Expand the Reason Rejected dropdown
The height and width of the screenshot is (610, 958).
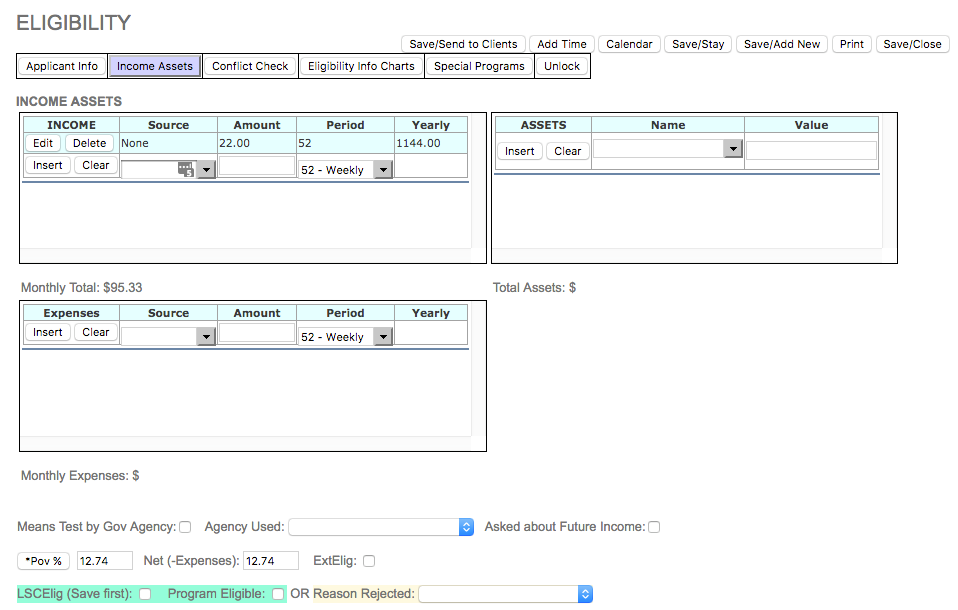point(505,594)
